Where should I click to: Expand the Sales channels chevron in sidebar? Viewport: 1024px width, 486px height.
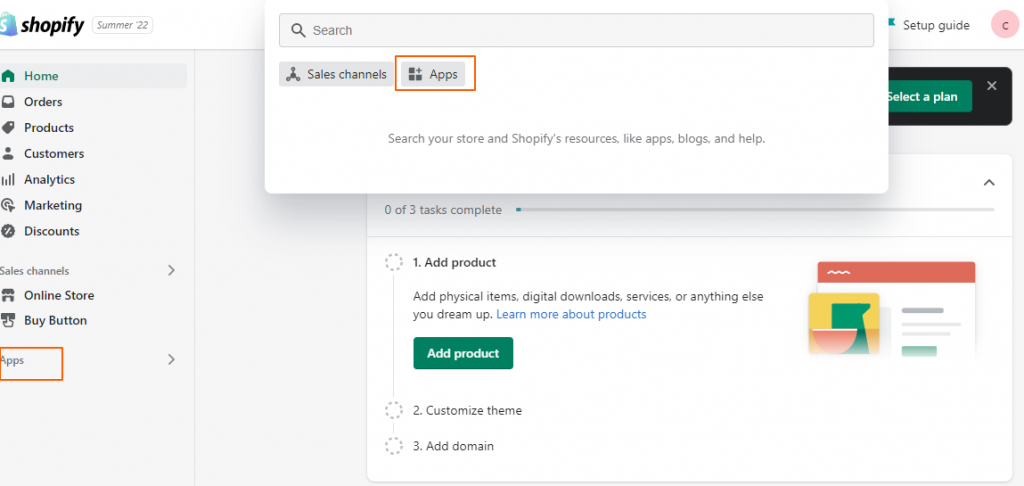click(171, 270)
